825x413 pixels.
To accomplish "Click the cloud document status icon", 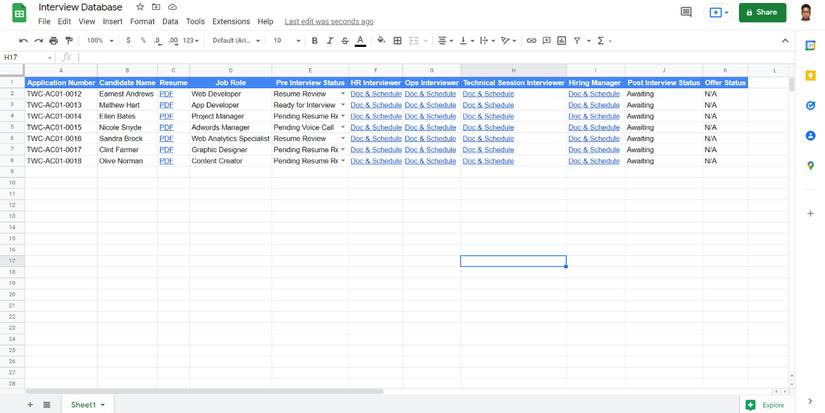I will (173, 7).
